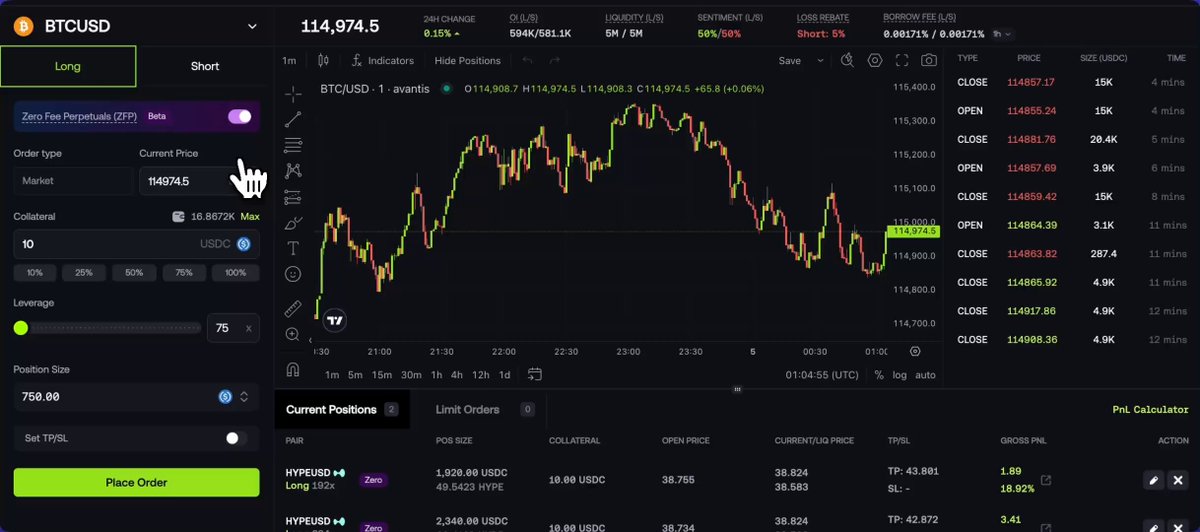
Task: Click the wallet balance icon
Action: pyautogui.click(x=179, y=216)
